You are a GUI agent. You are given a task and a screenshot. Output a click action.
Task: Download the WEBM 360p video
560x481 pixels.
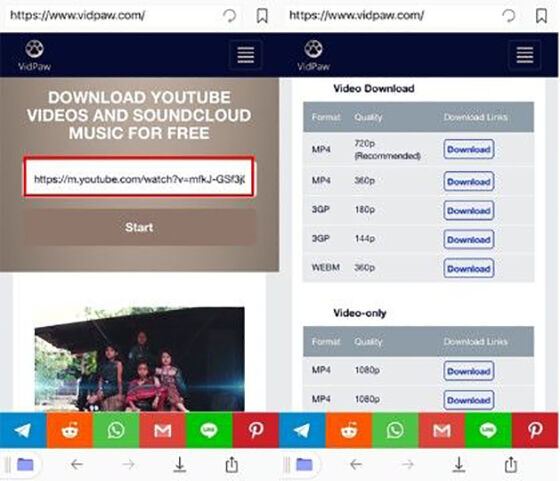tap(469, 268)
